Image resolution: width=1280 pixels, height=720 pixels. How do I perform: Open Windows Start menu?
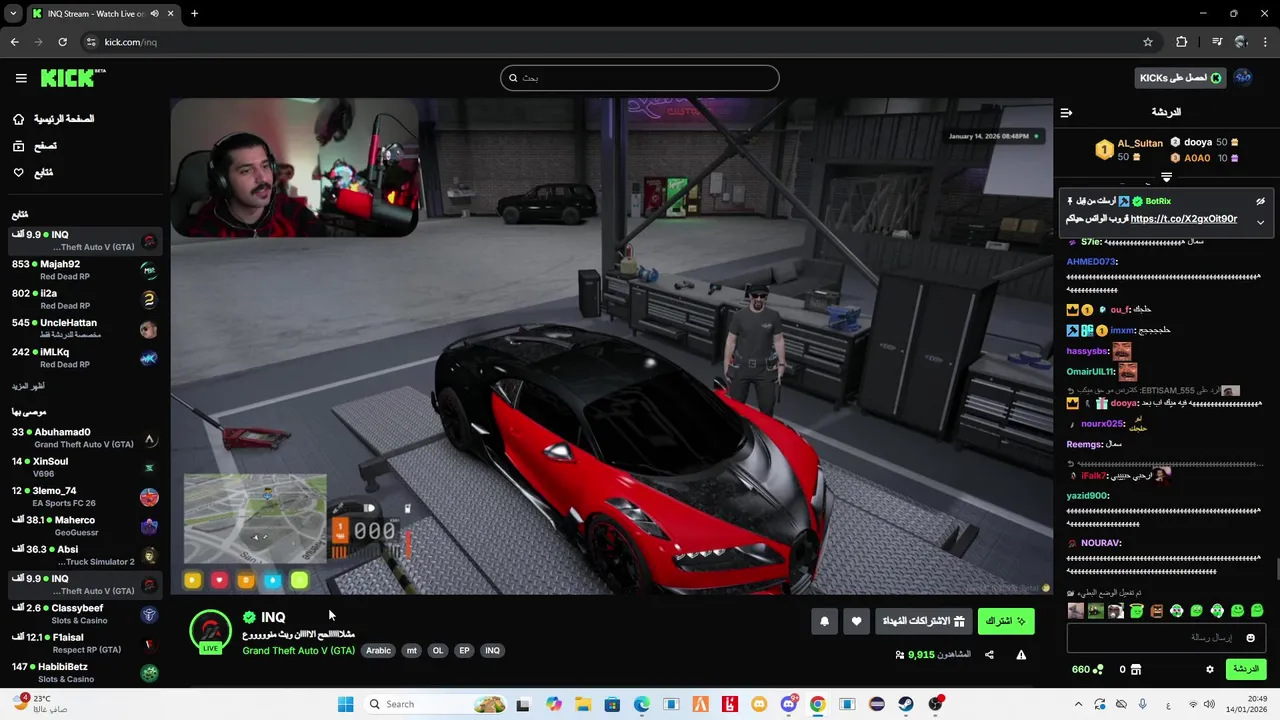coord(345,704)
